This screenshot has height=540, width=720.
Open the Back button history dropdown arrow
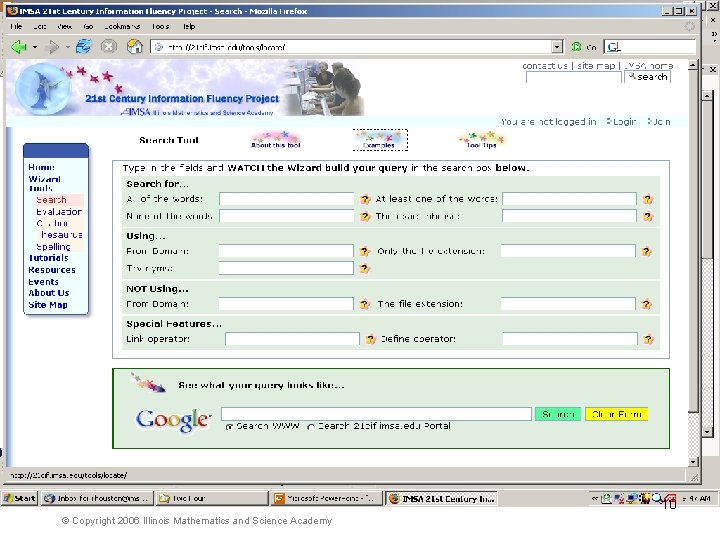[x=35, y=47]
